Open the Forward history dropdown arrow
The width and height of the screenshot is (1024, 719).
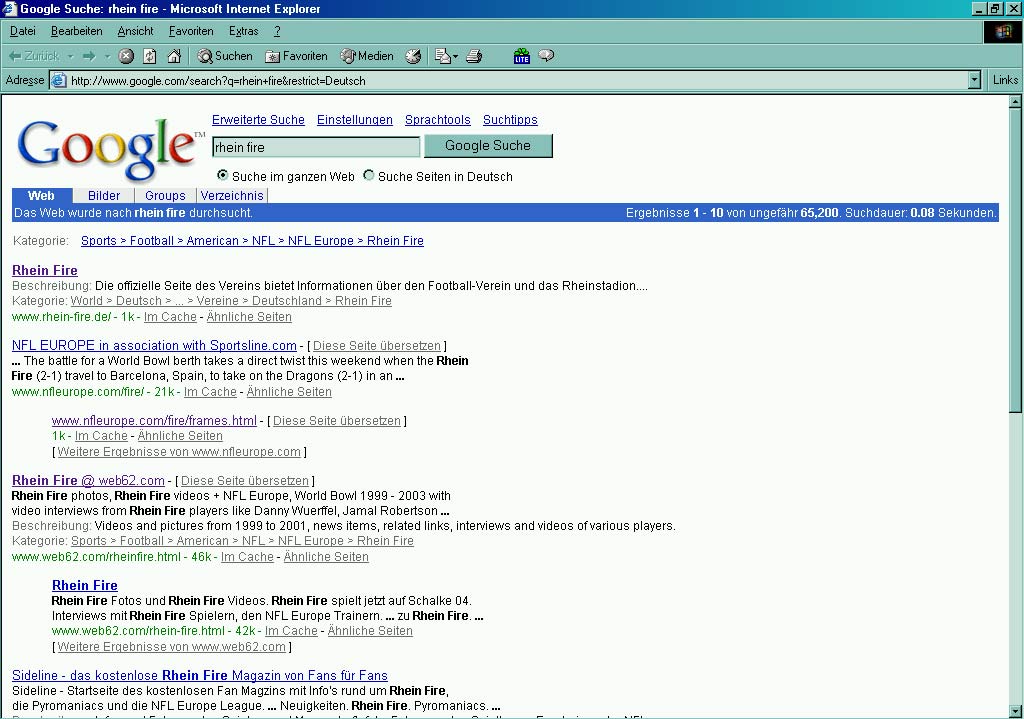click(108, 56)
